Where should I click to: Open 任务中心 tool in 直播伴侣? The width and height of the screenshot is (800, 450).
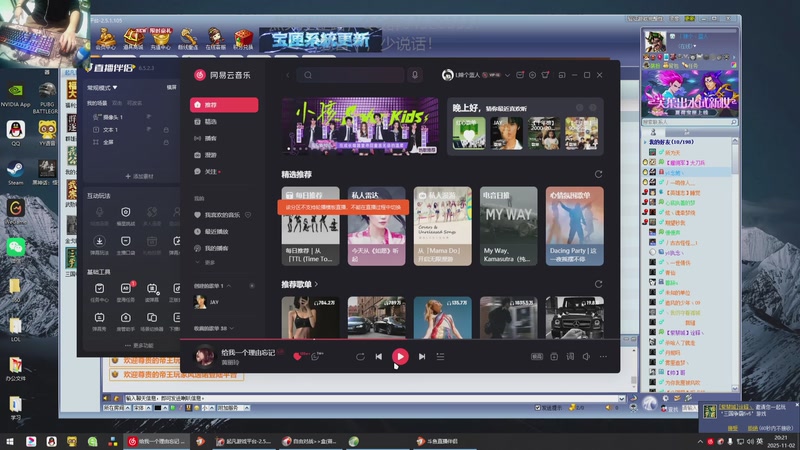pyautogui.click(x=99, y=293)
